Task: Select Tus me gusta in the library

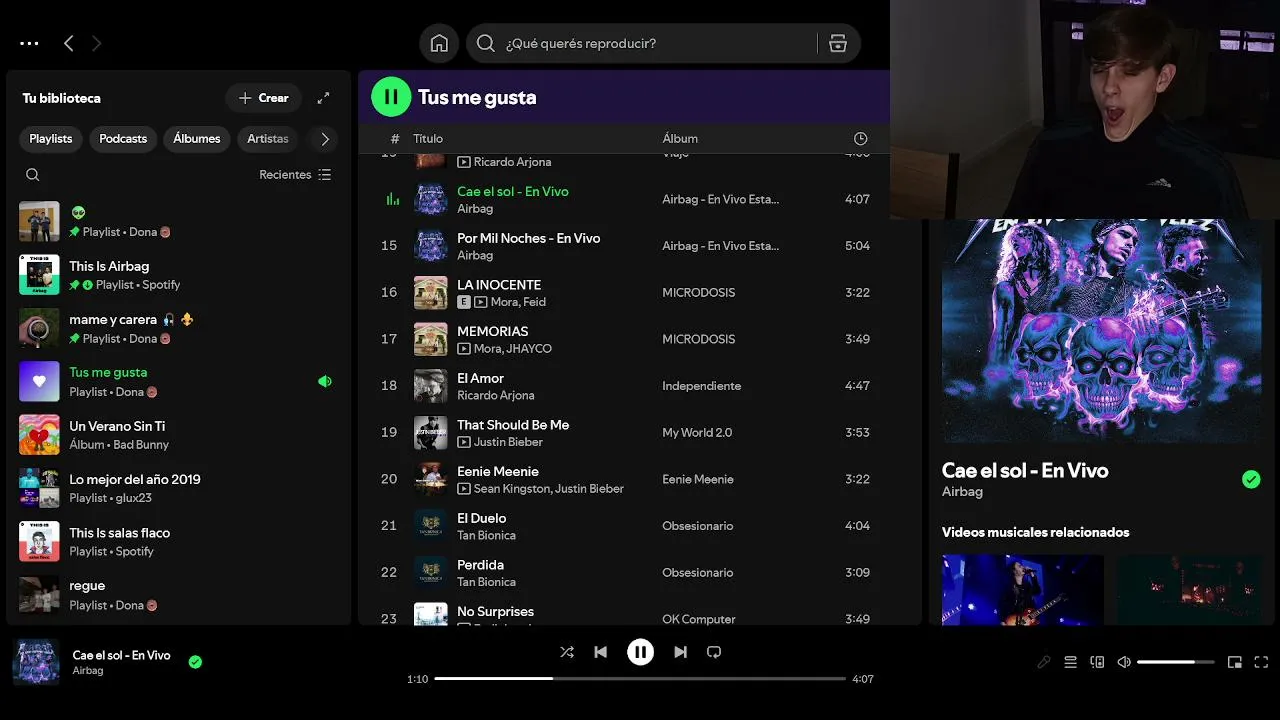Action: point(180,381)
